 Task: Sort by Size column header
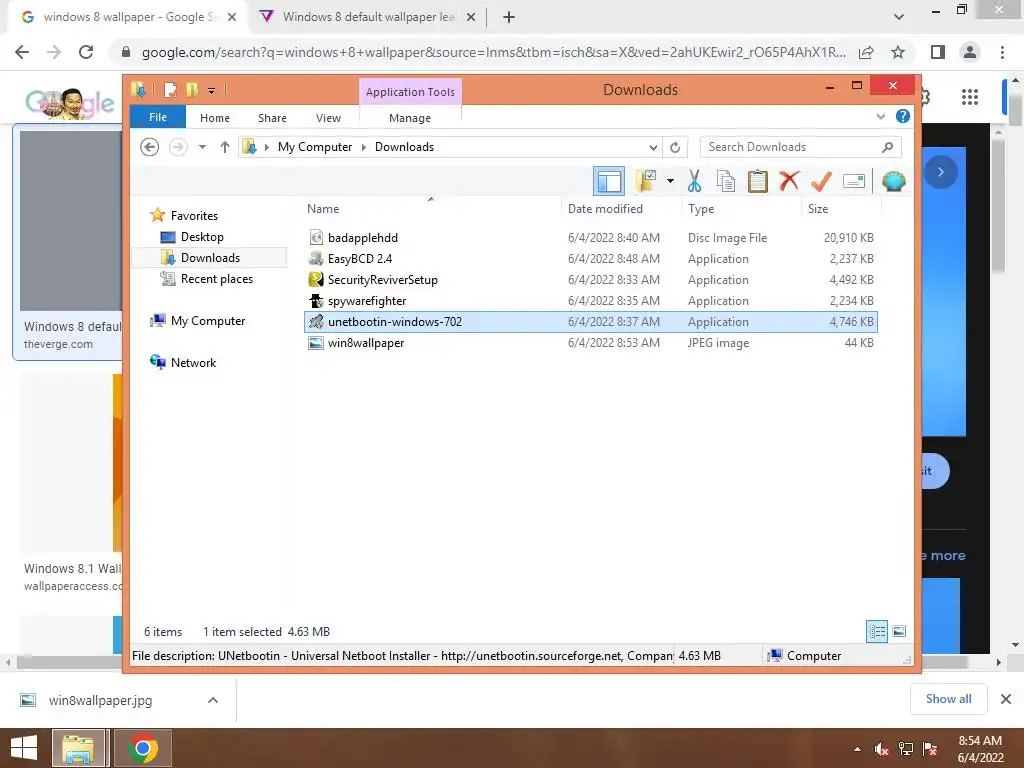tap(841, 209)
